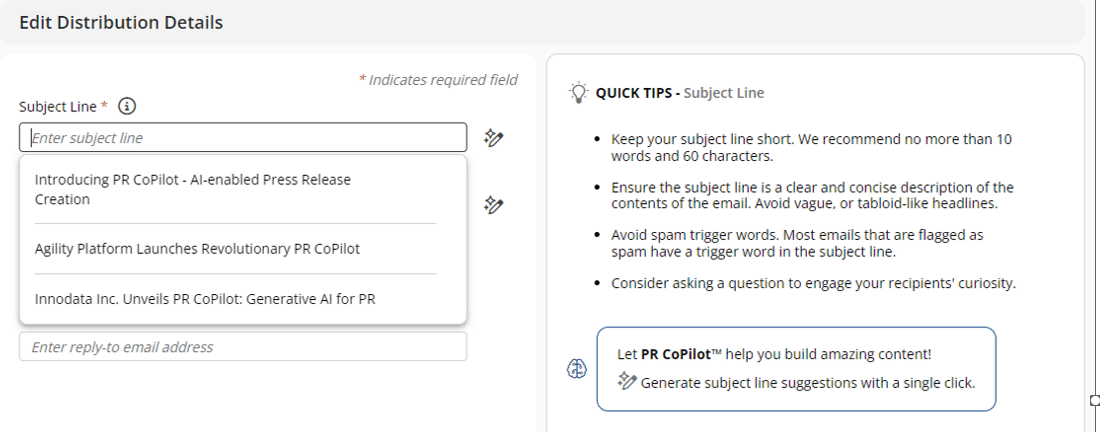
Task: Click the info icon beside Subject Line label
Action: coord(127,107)
